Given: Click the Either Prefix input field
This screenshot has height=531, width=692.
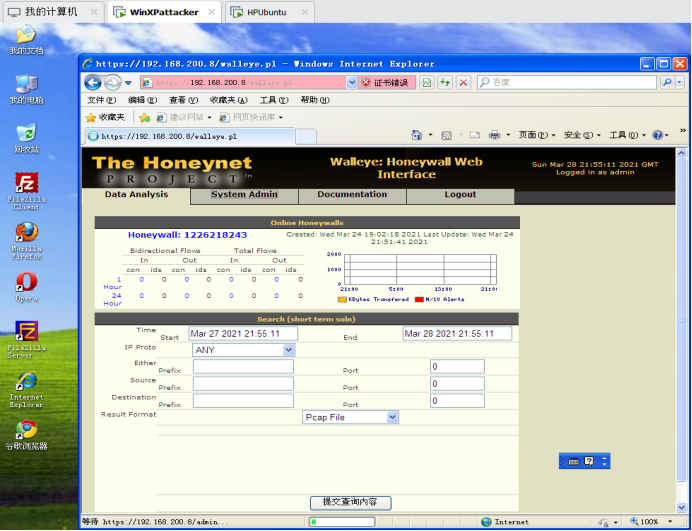Looking at the screenshot, I should 243,366.
